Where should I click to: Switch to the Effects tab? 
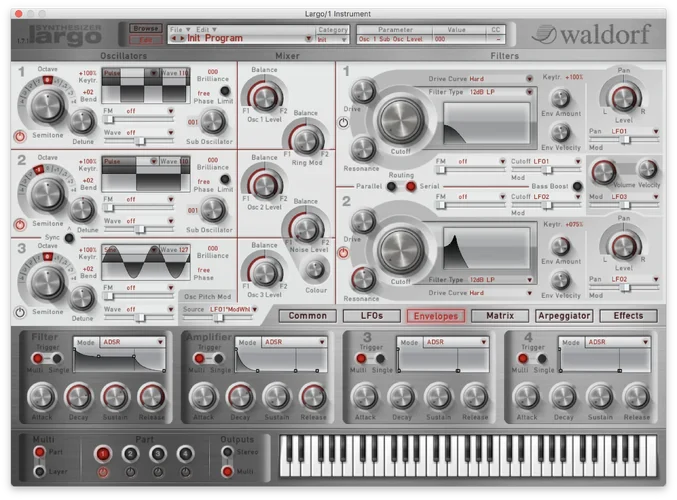629,316
